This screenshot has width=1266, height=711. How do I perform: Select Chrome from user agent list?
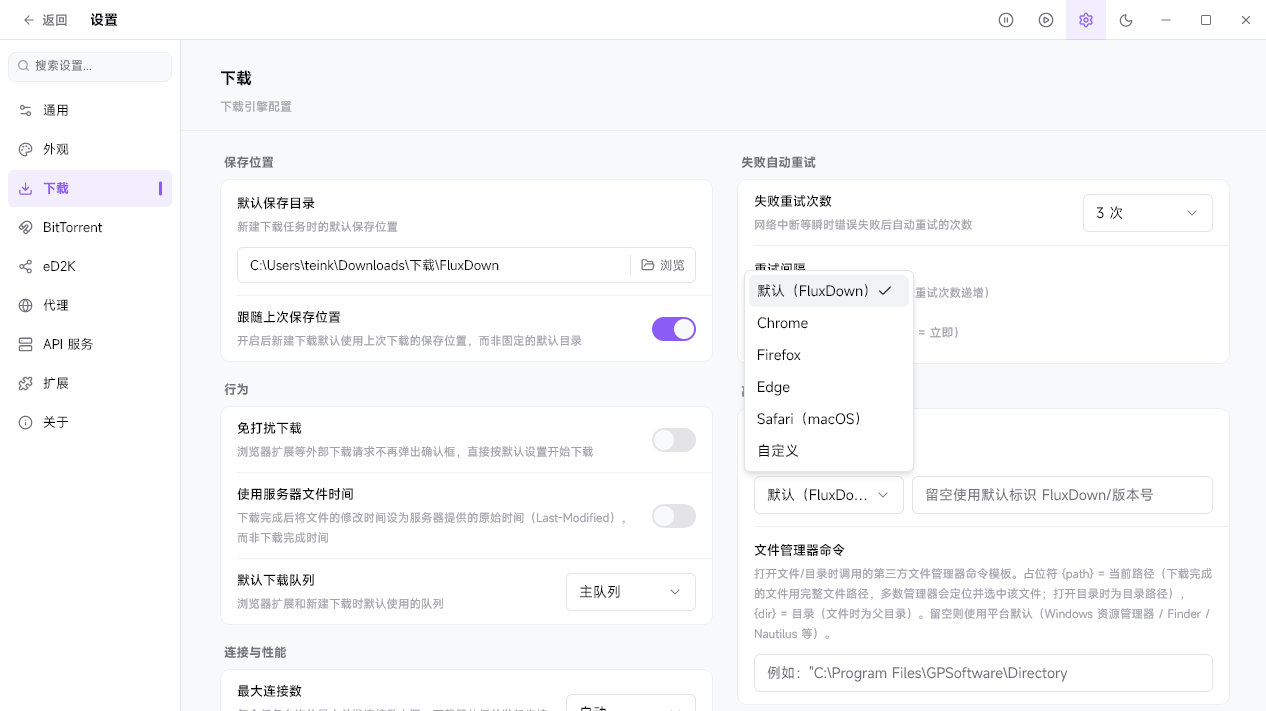(829, 323)
